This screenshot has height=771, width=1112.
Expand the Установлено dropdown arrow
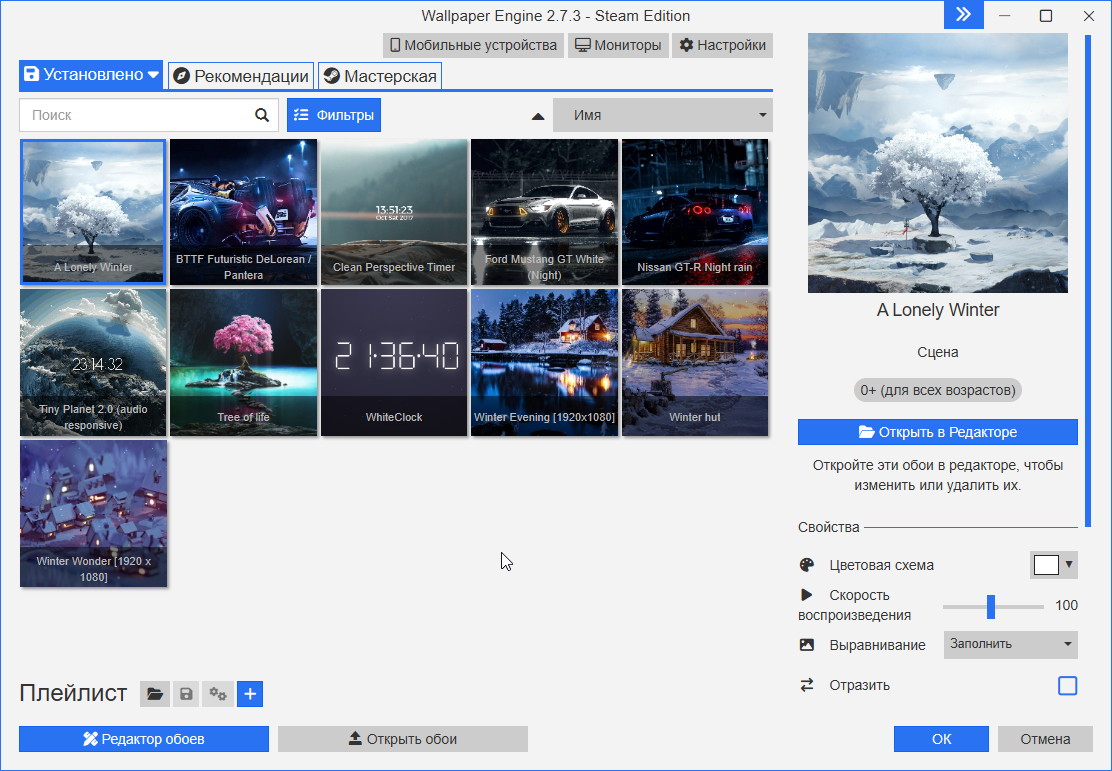(153, 74)
